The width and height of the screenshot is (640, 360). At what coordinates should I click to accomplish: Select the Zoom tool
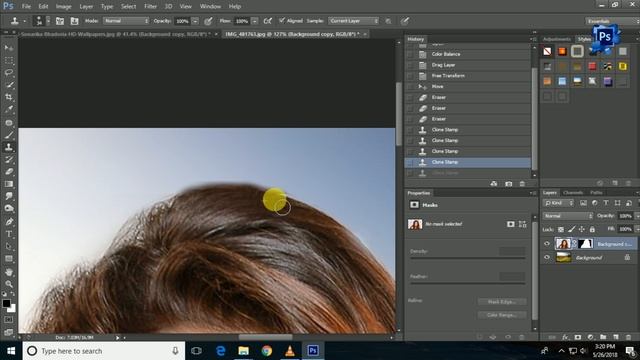pyautogui.click(x=9, y=284)
